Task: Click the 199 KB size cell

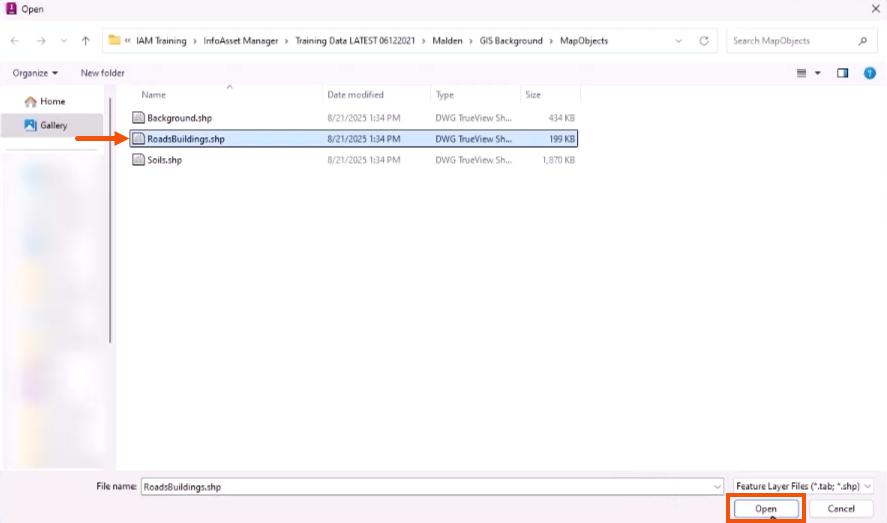Action: coord(561,139)
